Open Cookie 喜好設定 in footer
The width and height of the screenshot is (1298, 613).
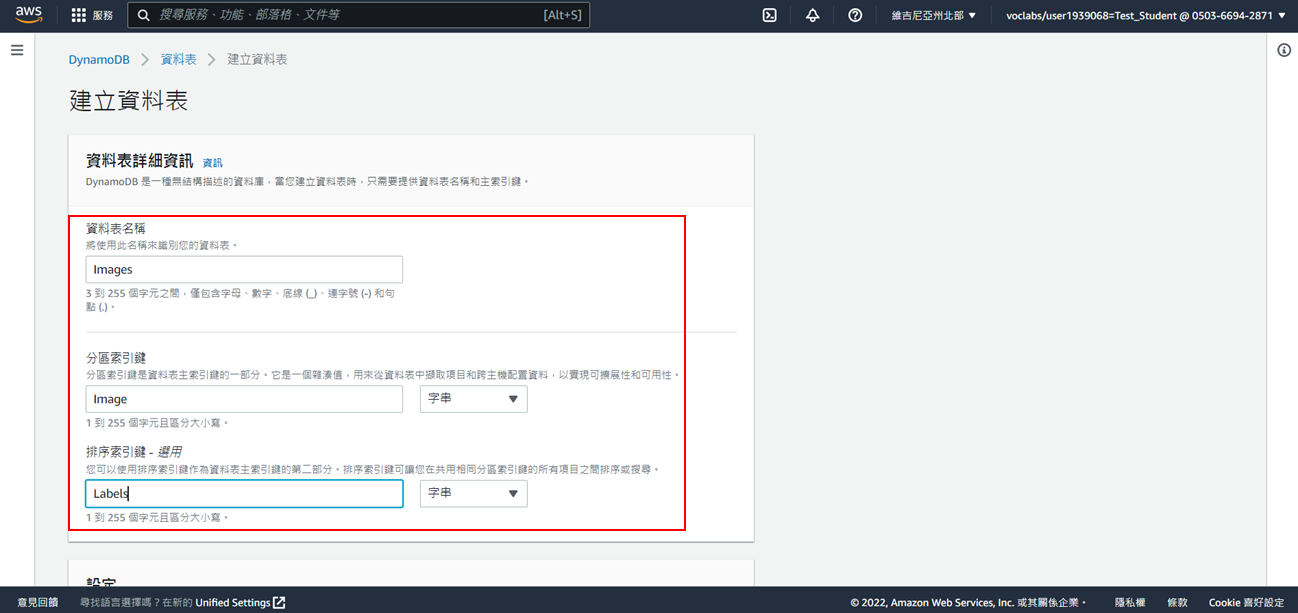(1246, 602)
